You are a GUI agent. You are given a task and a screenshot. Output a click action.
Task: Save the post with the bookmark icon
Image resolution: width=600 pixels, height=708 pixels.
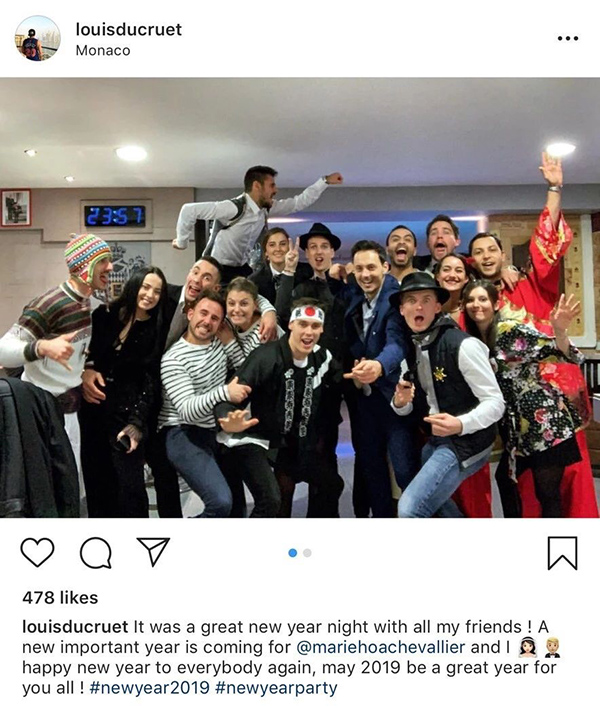[x=562, y=553]
